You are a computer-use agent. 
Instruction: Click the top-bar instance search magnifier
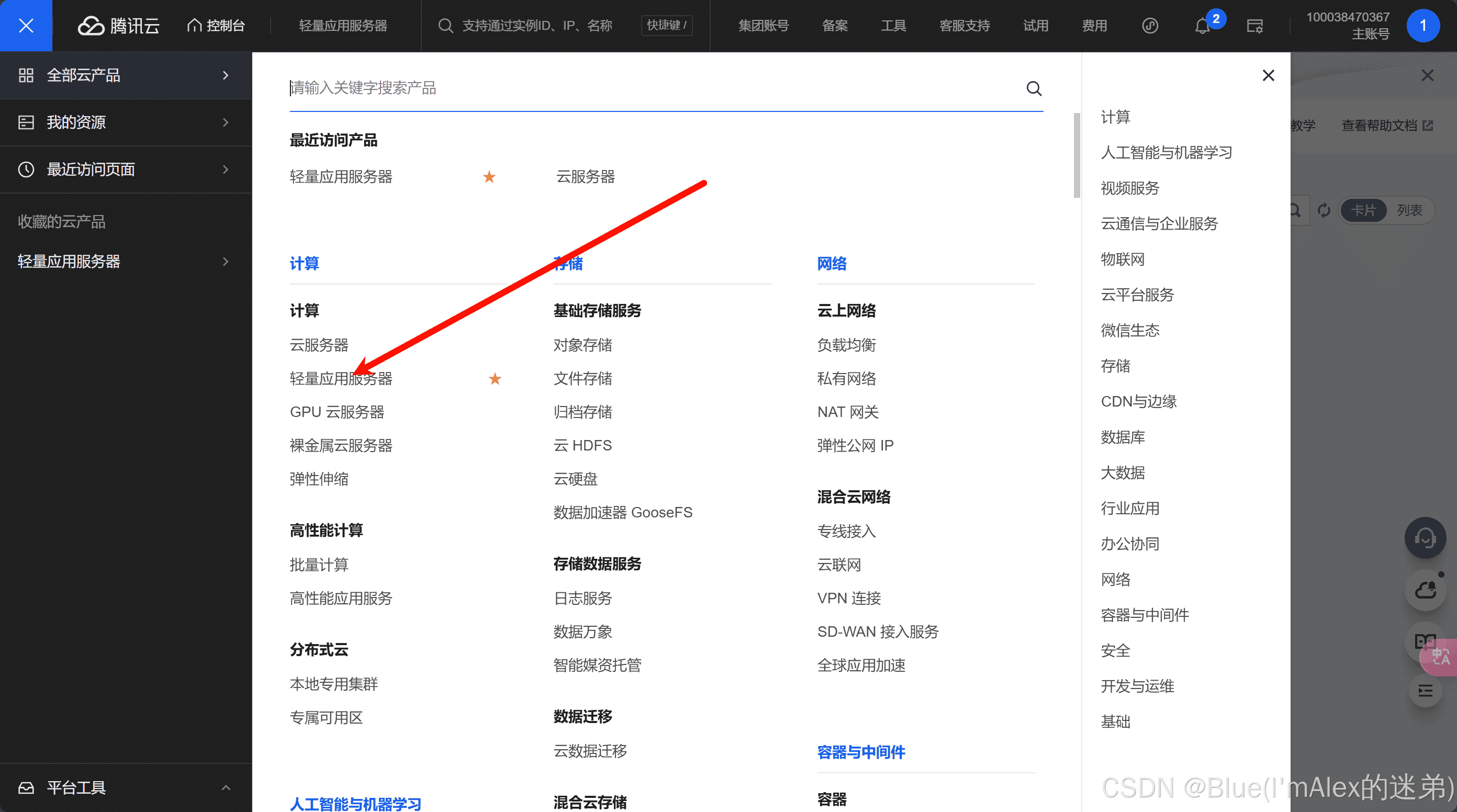tap(445, 26)
